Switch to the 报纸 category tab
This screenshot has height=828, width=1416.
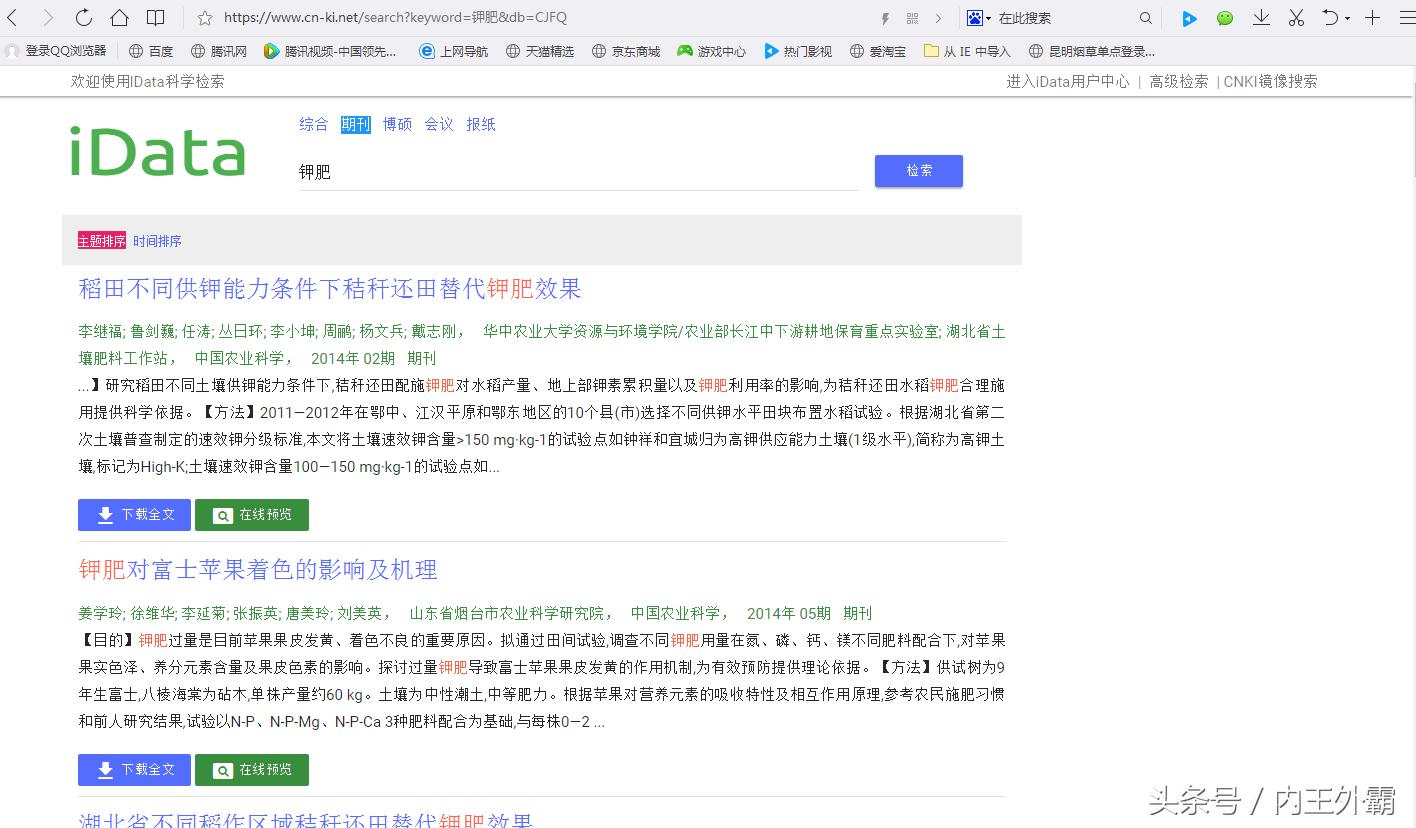click(481, 123)
